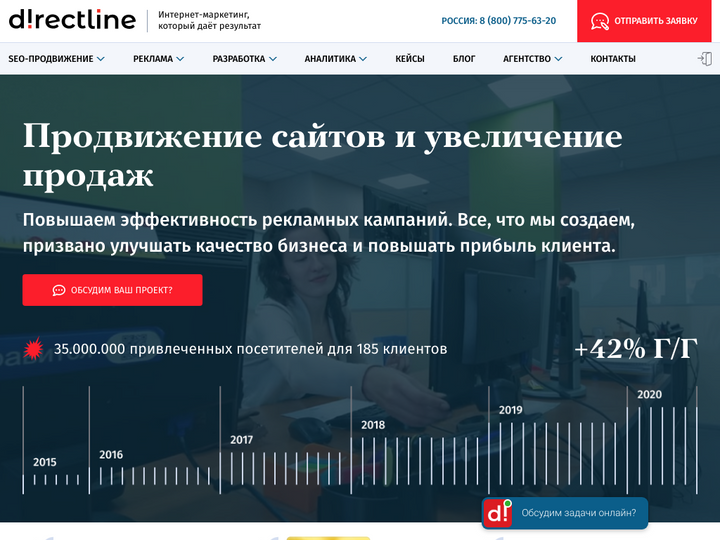
Task: Open the Разработка menu item
Action: (239, 59)
